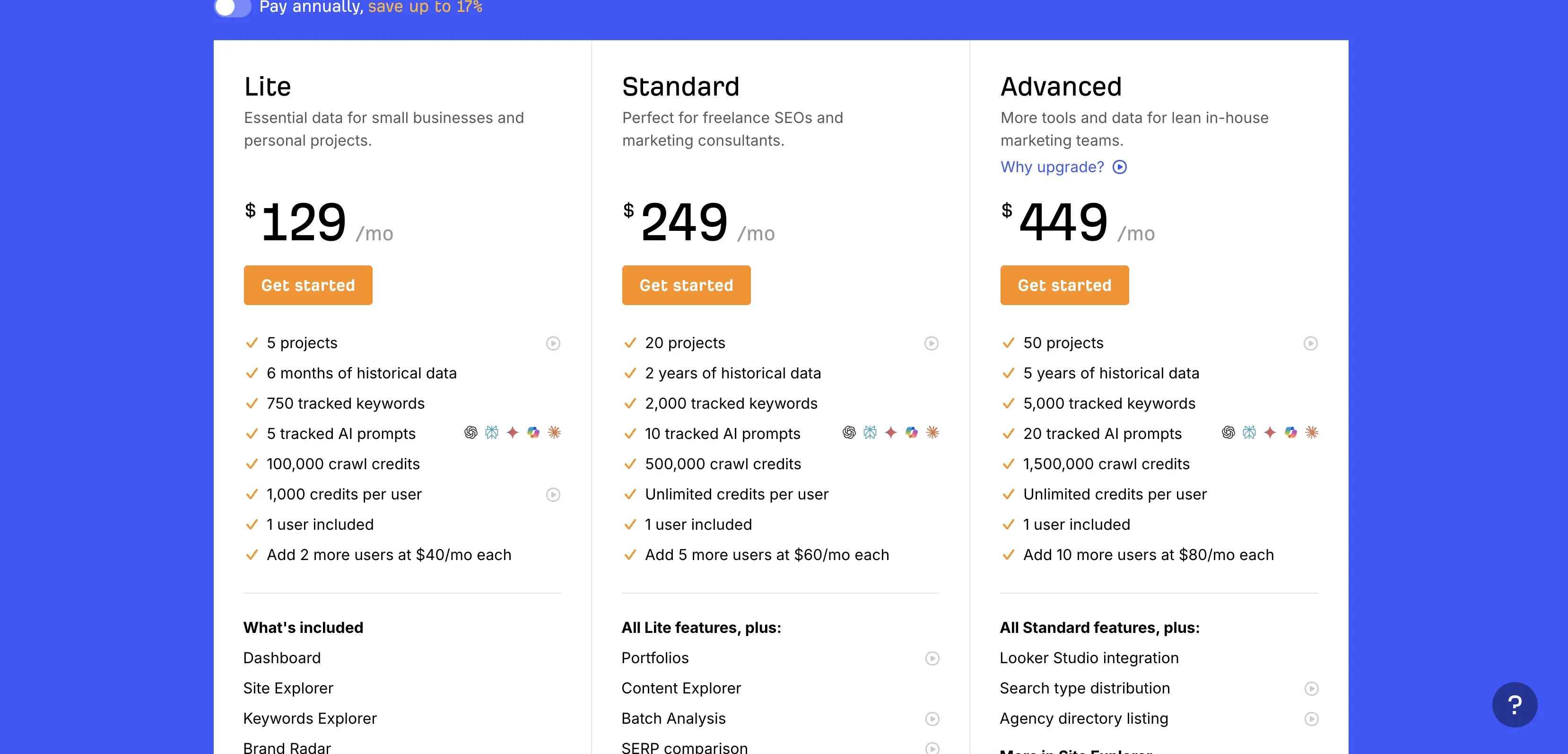This screenshot has width=1568, height=754.
Task: Play the Batch Analysis feature video
Action: pyautogui.click(x=932, y=719)
